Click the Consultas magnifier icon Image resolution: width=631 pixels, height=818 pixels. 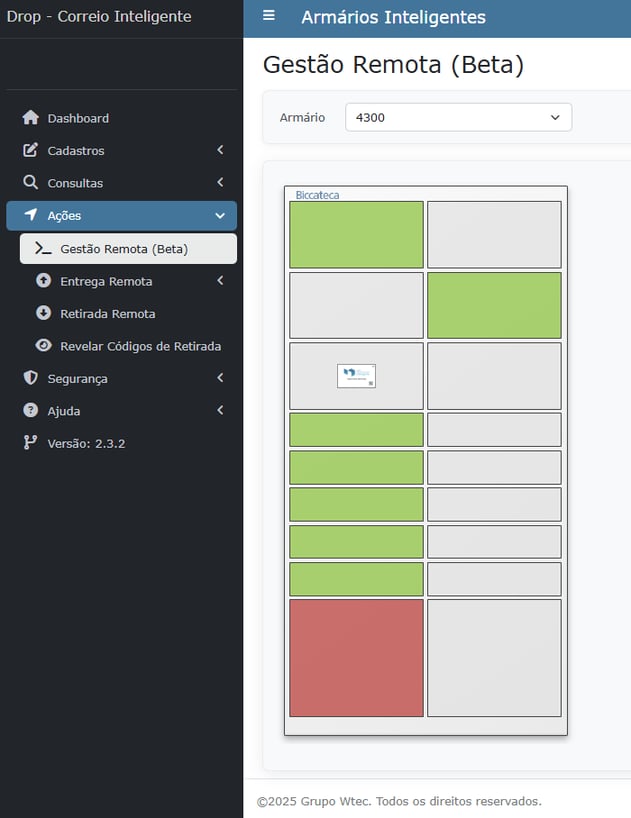[x=30, y=183]
